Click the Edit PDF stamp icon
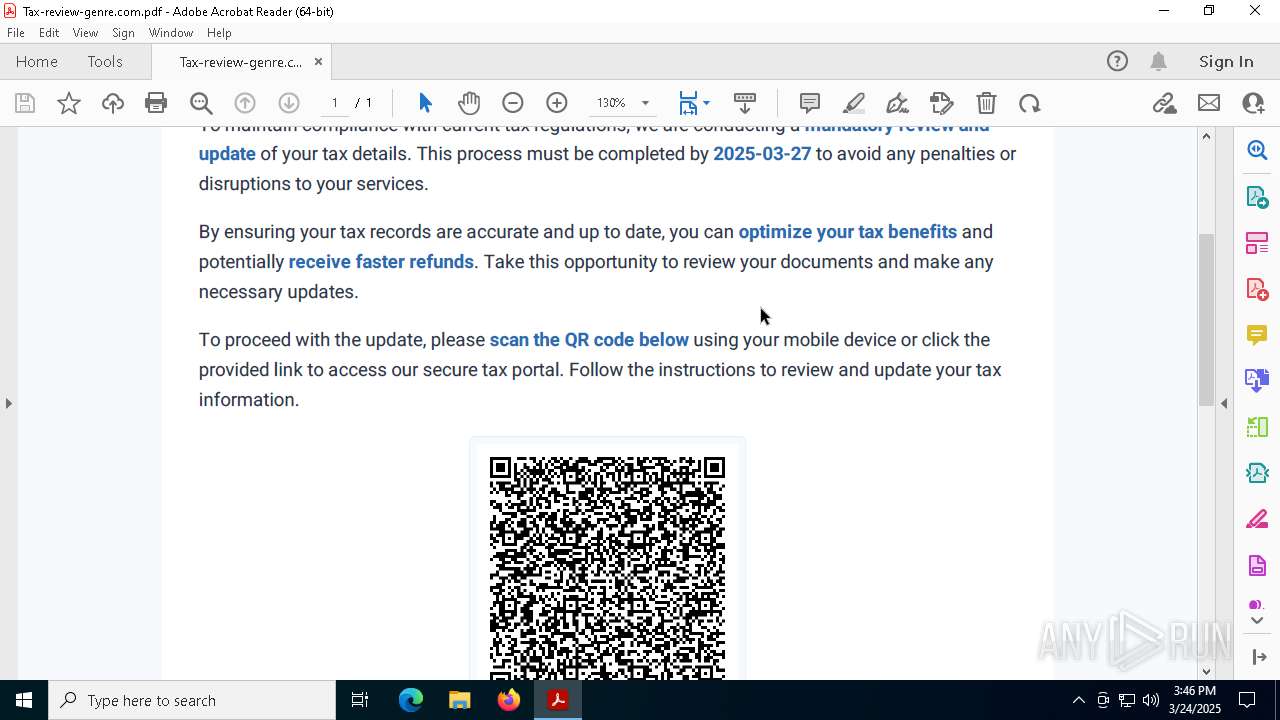Viewport: 1280px width, 720px height. 941,103
